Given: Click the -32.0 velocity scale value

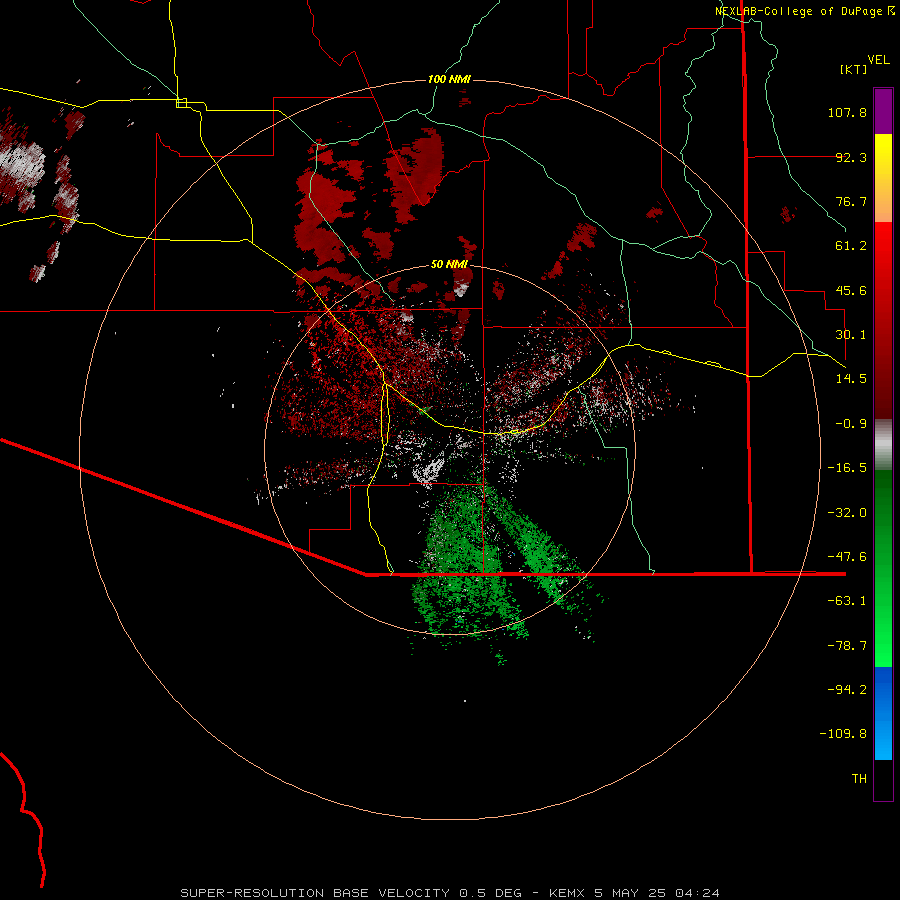Looking at the screenshot, I should coord(847,513).
